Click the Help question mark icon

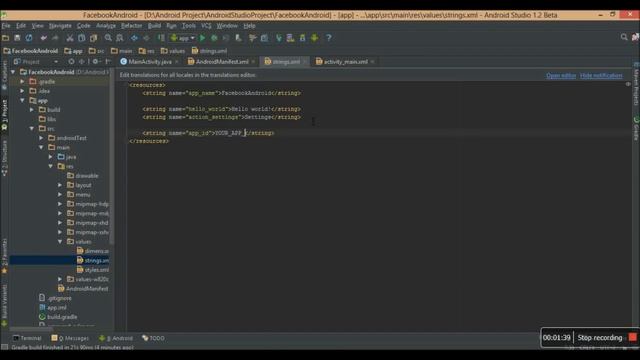329,38
